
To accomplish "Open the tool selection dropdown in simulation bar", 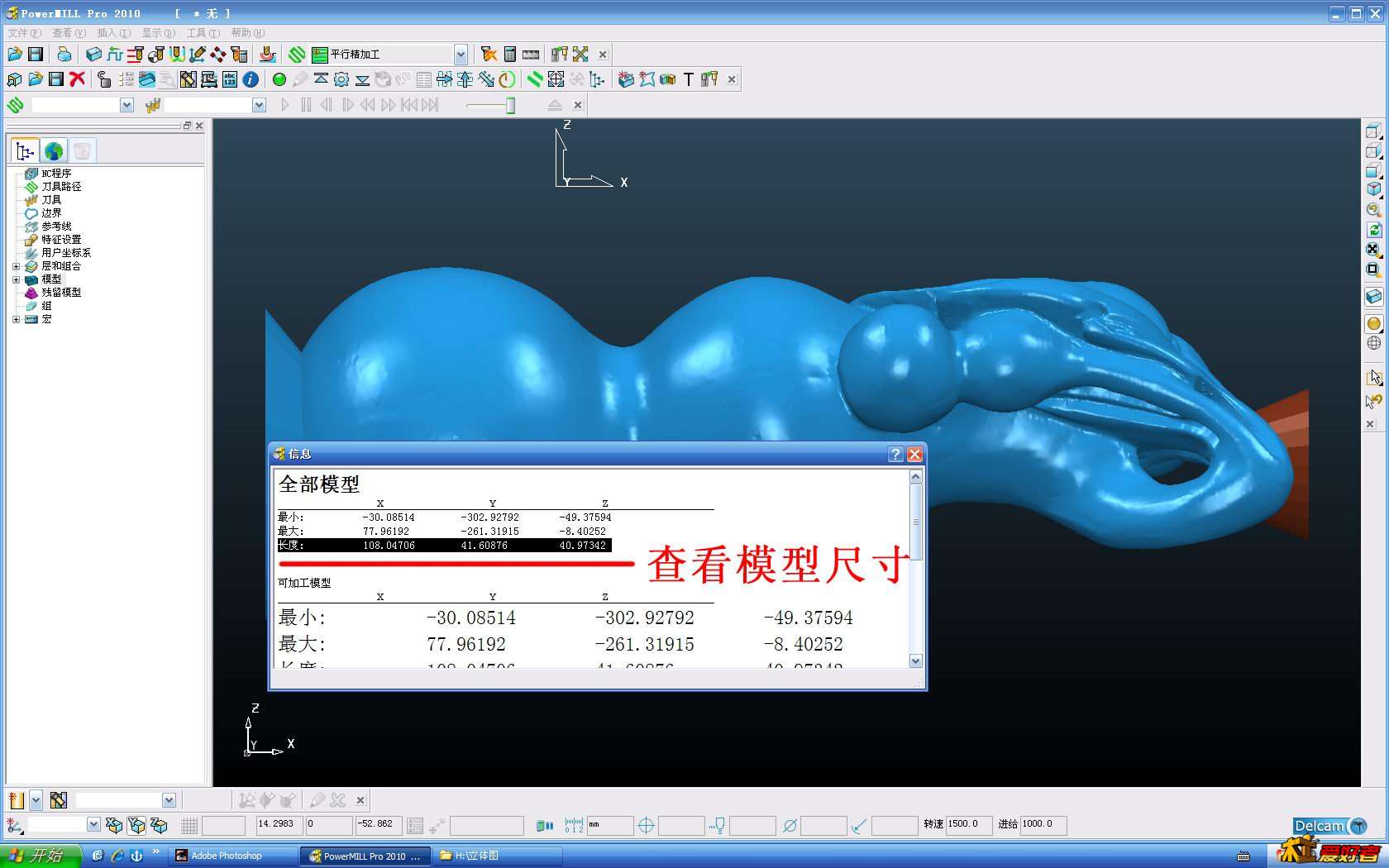I will (x=259, y=105).
